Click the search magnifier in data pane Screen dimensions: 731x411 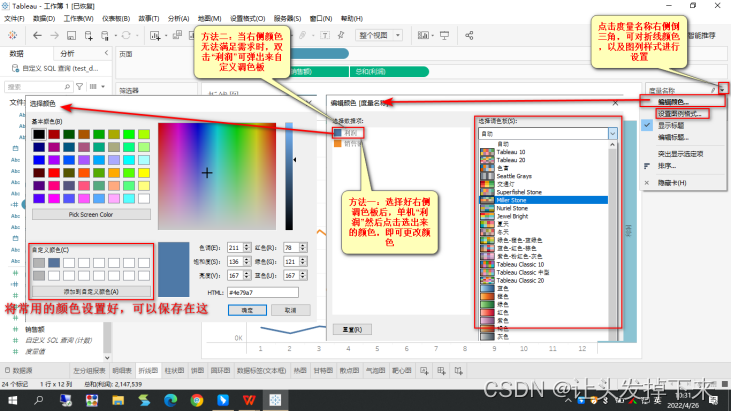67,87
